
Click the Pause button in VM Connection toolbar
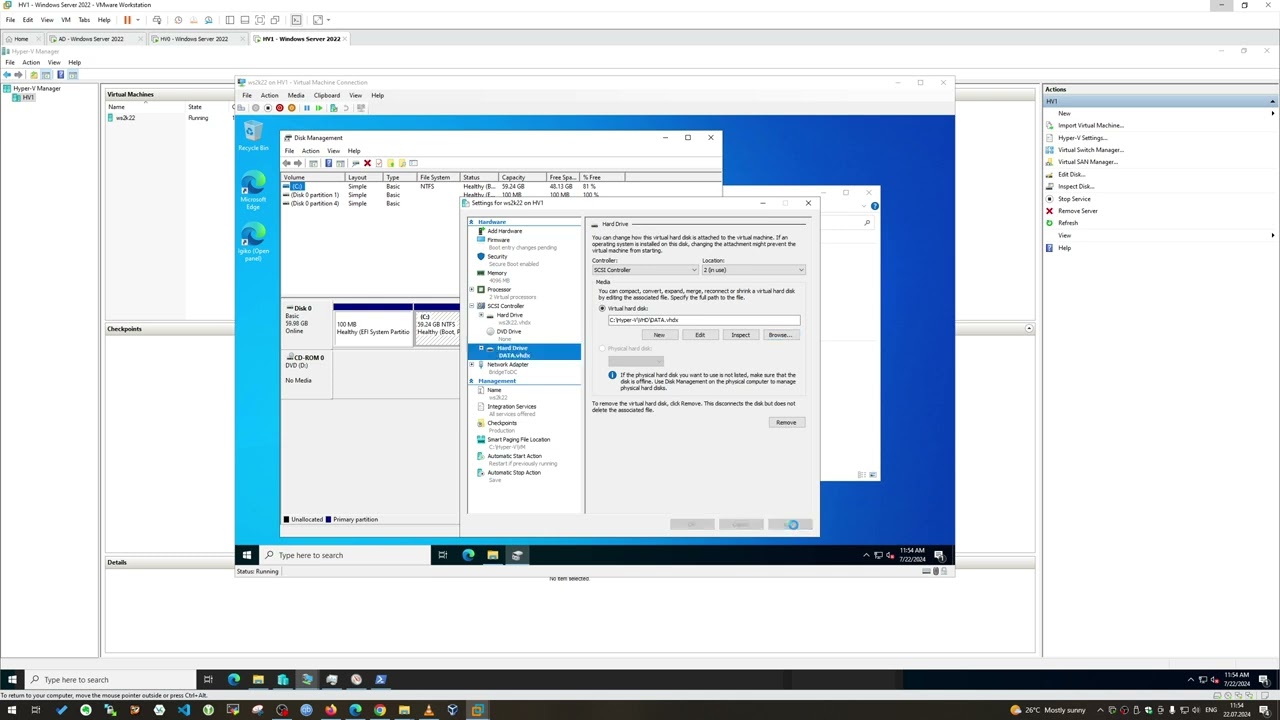pos(307,107)
